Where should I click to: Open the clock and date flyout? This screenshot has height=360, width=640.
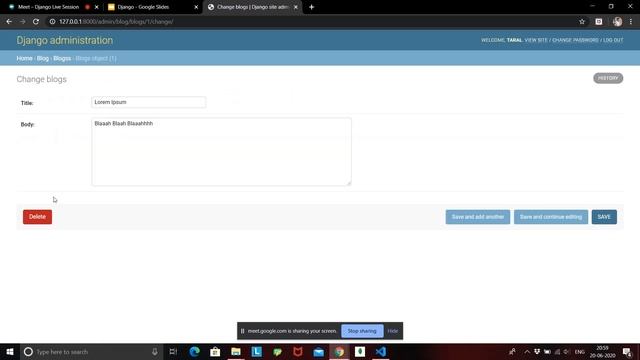coord(602,352)
